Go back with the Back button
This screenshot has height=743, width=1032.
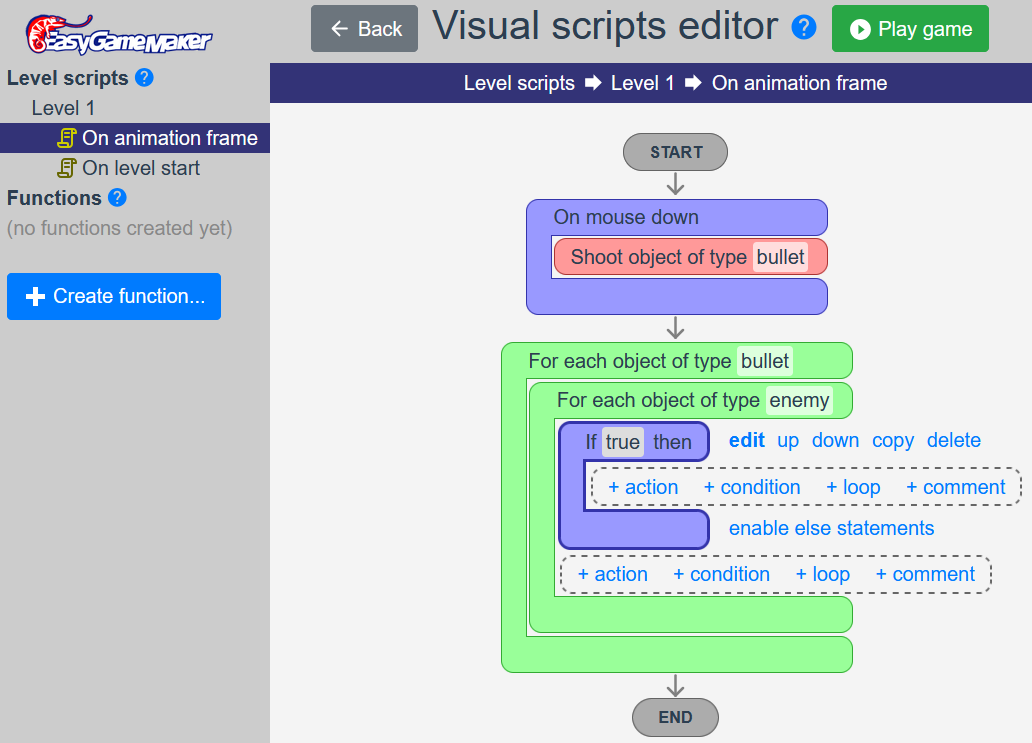[365, 28]
